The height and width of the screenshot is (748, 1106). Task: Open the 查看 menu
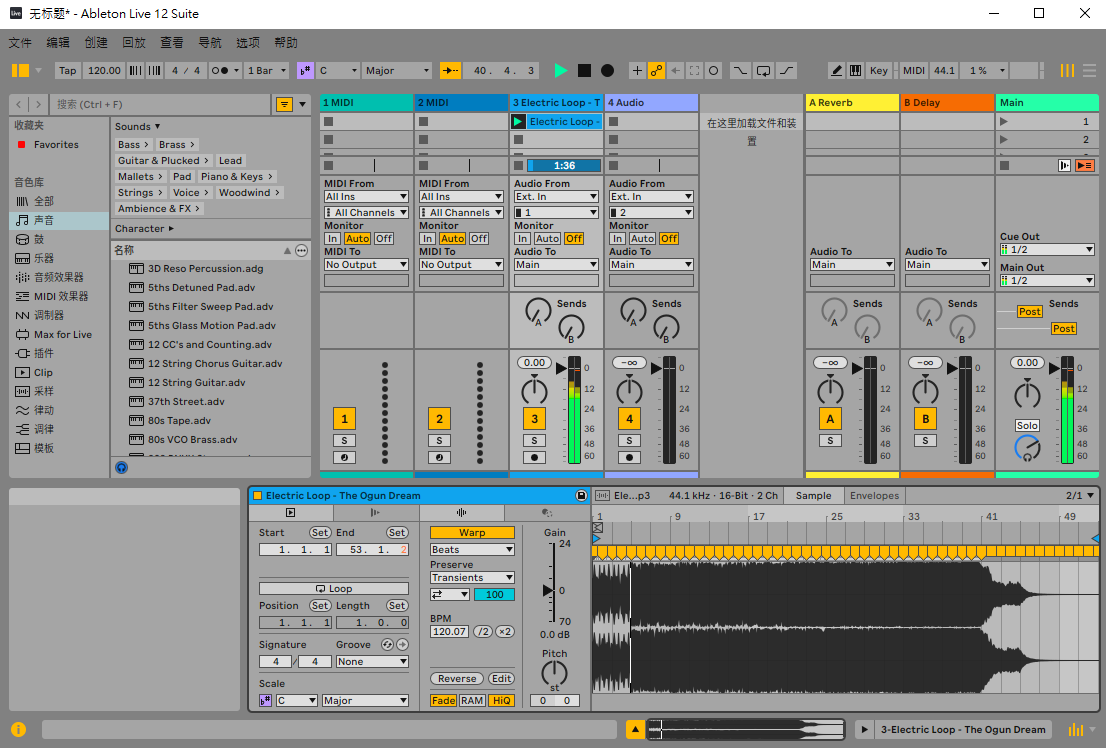(171, 42)
